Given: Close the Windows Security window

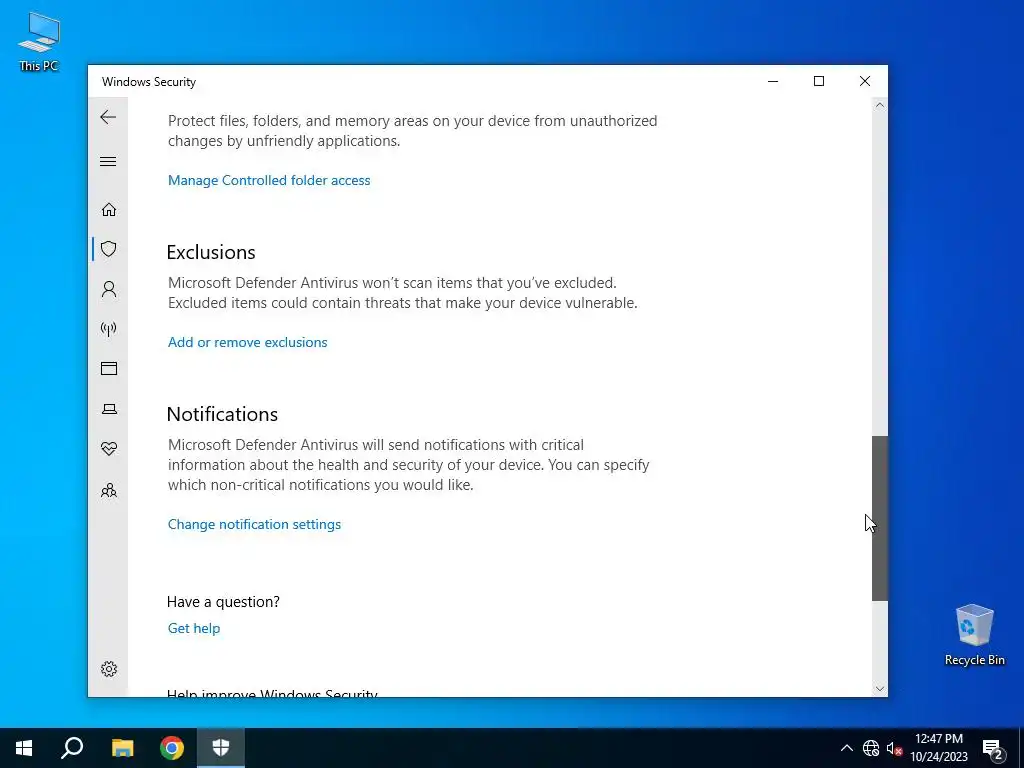Looking at the screenshot, I should click(865, 81).
